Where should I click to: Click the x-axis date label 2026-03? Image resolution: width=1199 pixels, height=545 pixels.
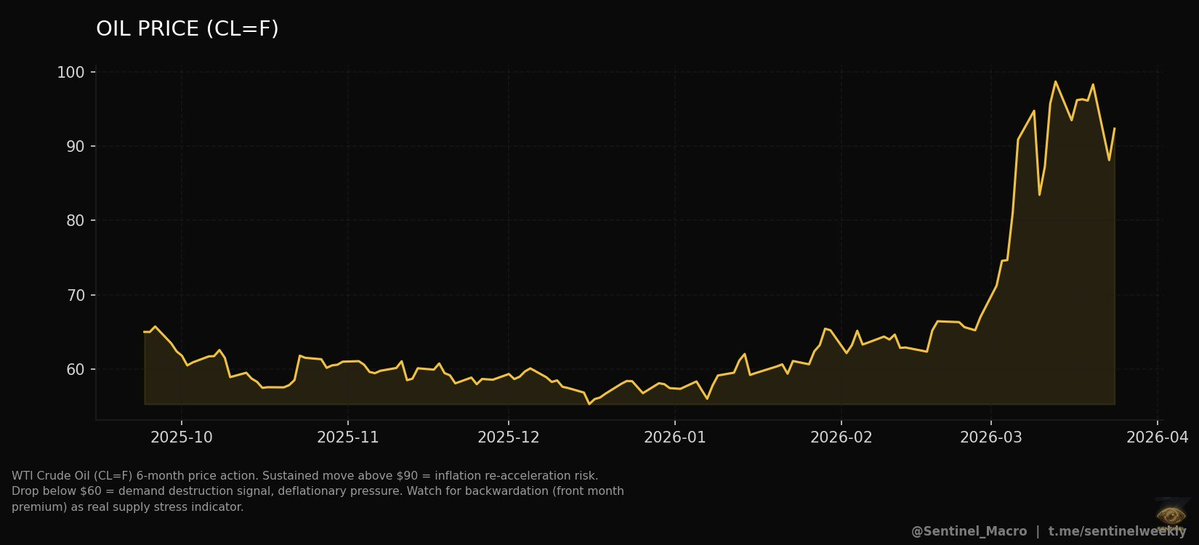tap(991, 437)
